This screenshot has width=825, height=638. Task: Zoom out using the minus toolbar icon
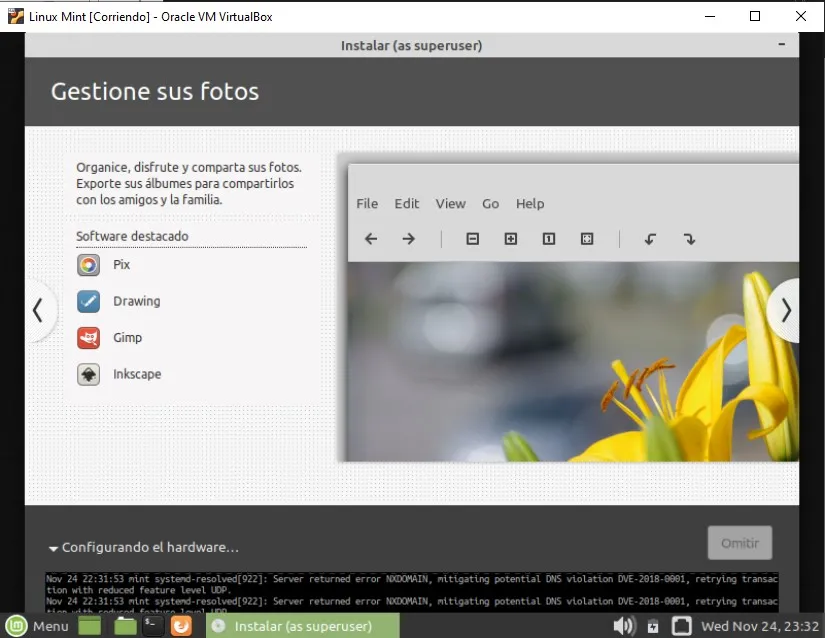[473, 239]
